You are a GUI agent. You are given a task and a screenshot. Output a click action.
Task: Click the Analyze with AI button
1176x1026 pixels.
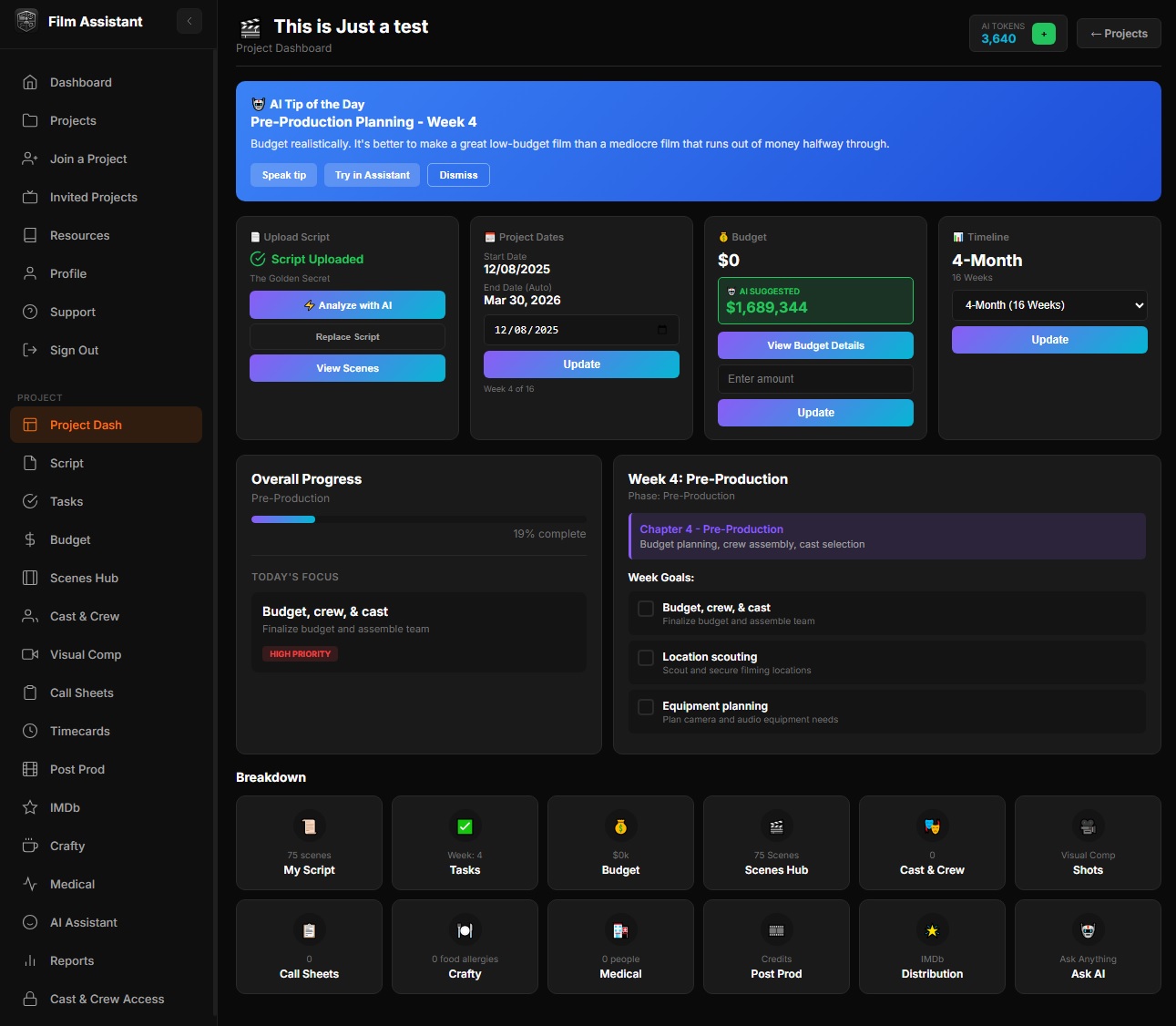(x=347, y=305)
